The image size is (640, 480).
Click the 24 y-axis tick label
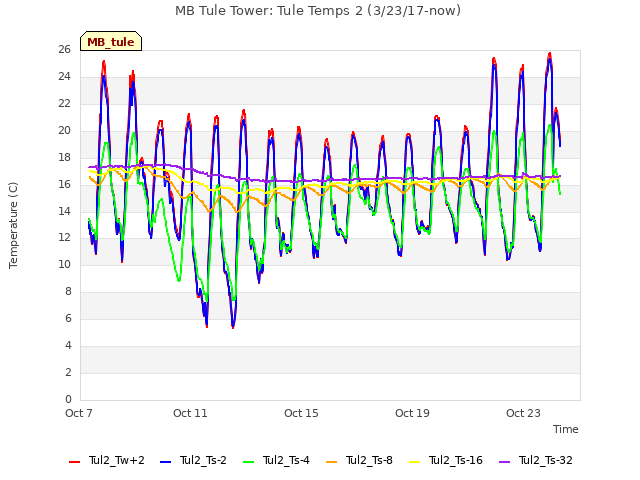pos(64,76)
